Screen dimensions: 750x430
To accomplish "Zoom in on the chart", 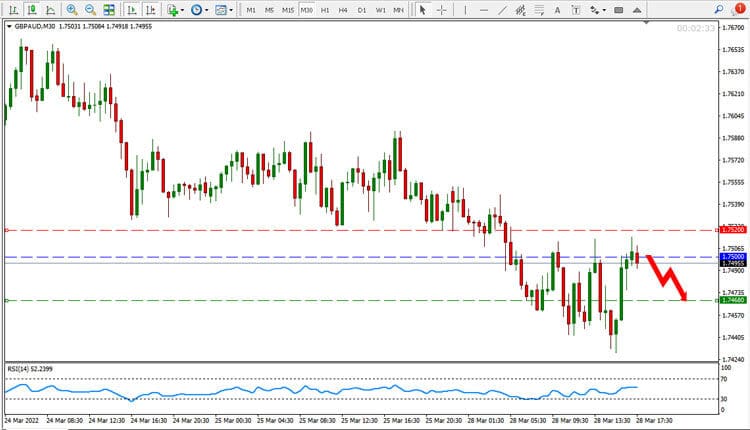I will pos(72,10).
